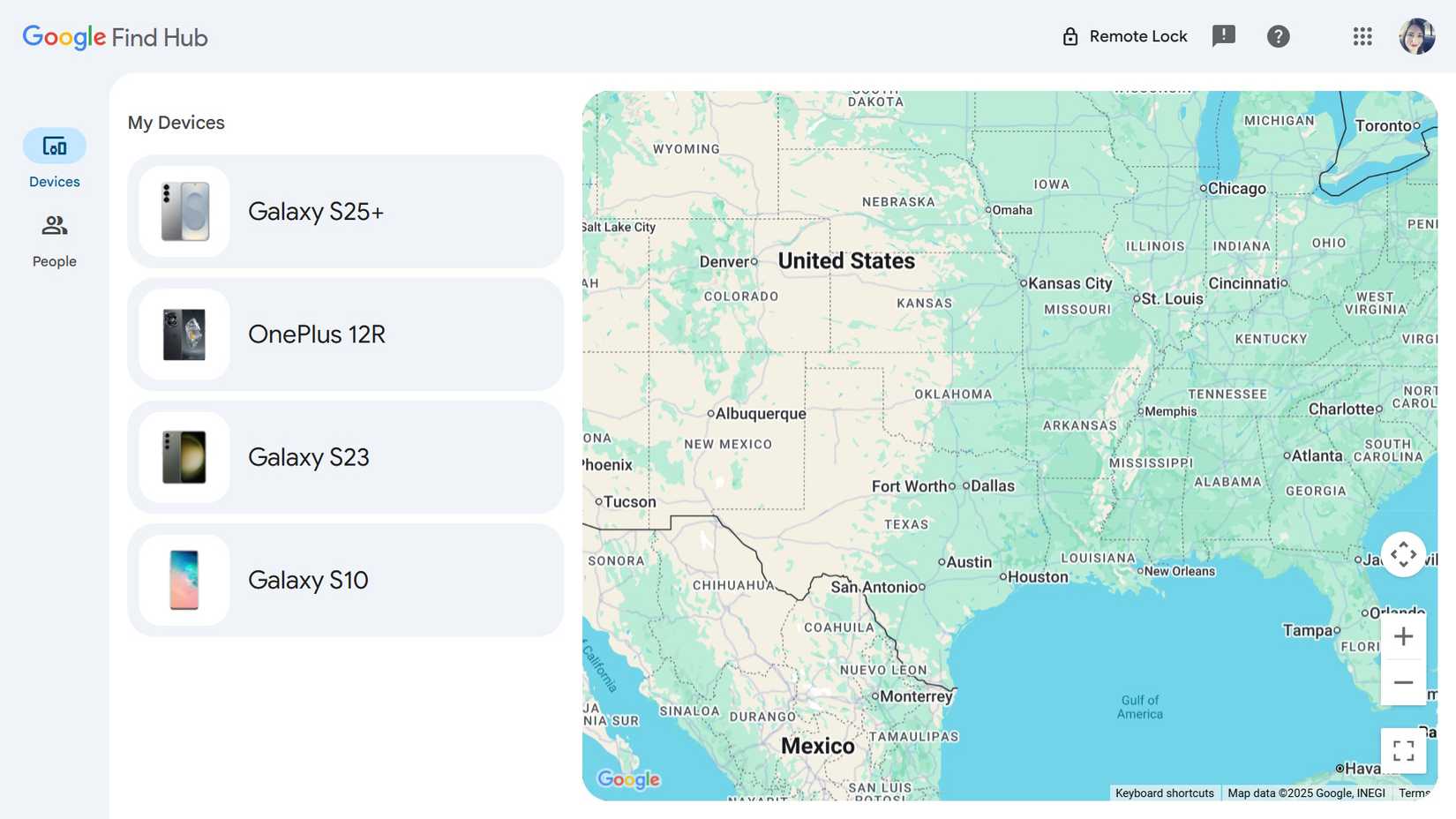Open the Help question mark icon

tap(1278, 36)
